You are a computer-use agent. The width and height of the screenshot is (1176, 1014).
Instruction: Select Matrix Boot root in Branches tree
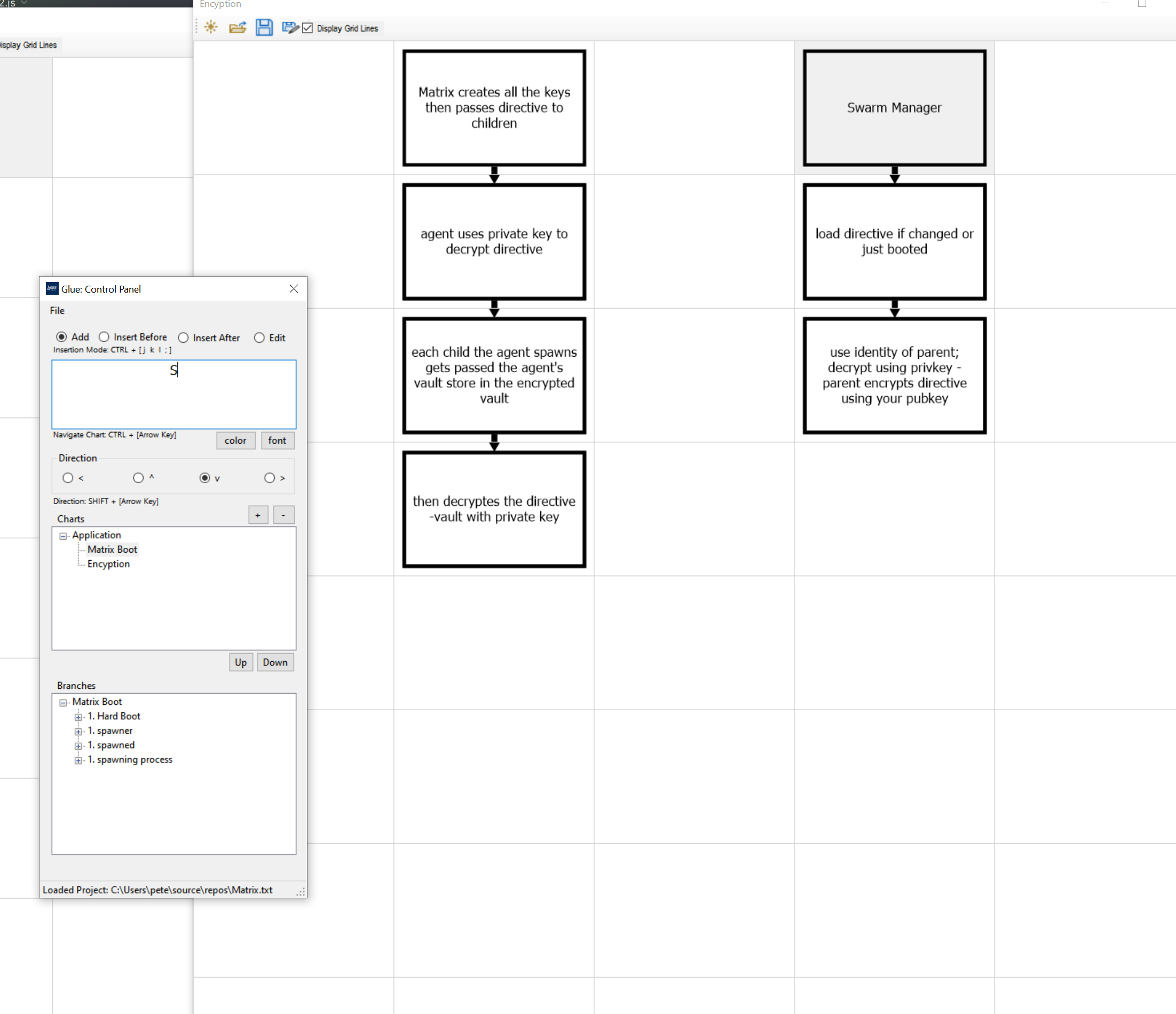click(x=97, y=702)
